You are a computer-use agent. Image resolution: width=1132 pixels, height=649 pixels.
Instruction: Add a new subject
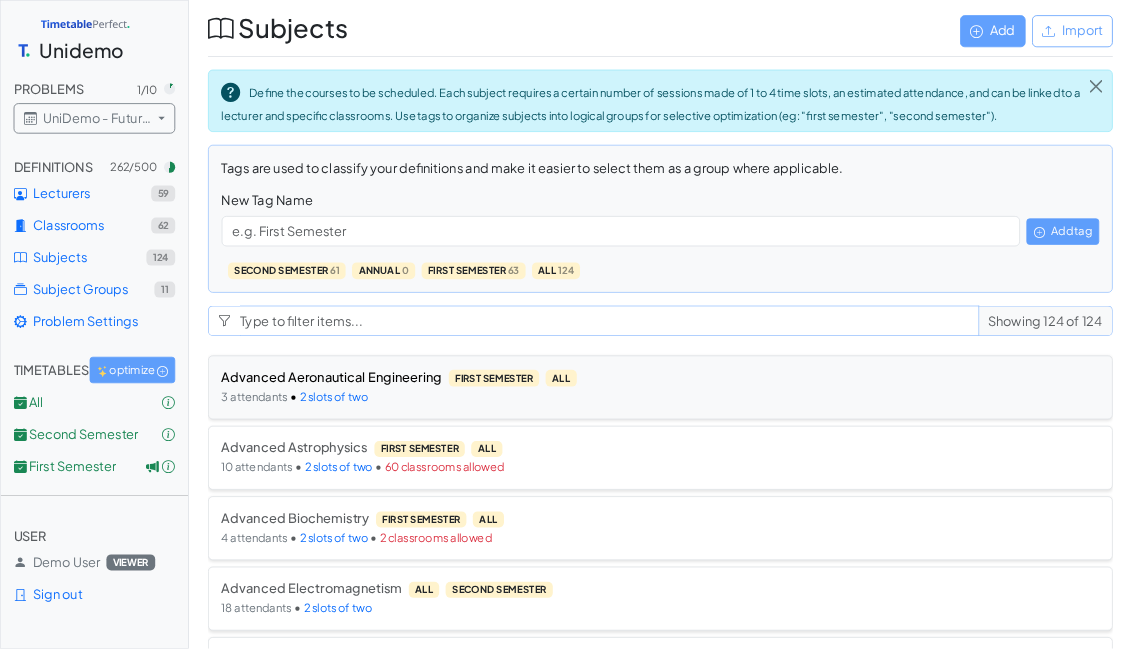(992, 31)
